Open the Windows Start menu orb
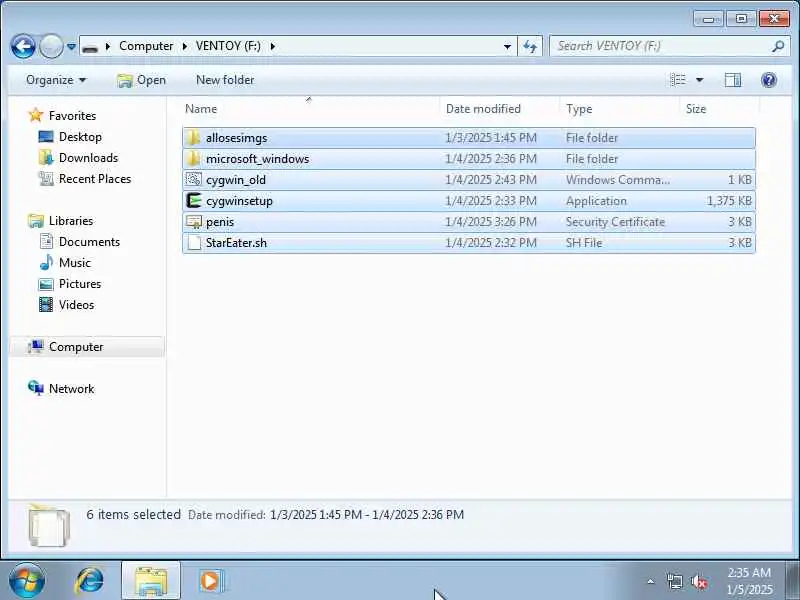This screenshot has width=800, height=600. [26, 581]
